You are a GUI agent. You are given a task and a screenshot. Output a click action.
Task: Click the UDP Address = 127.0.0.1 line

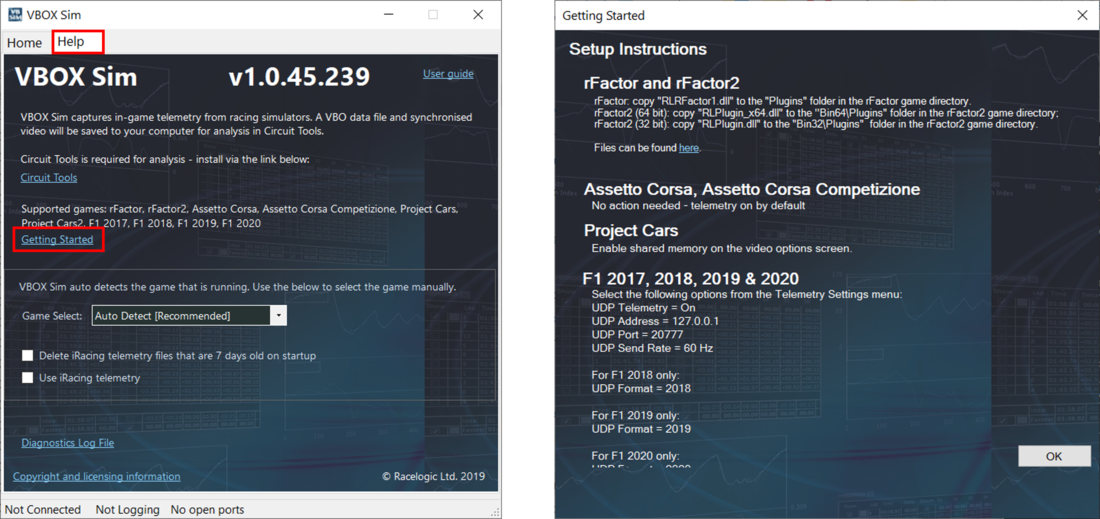pyautogui.click(x=655, y=321)
